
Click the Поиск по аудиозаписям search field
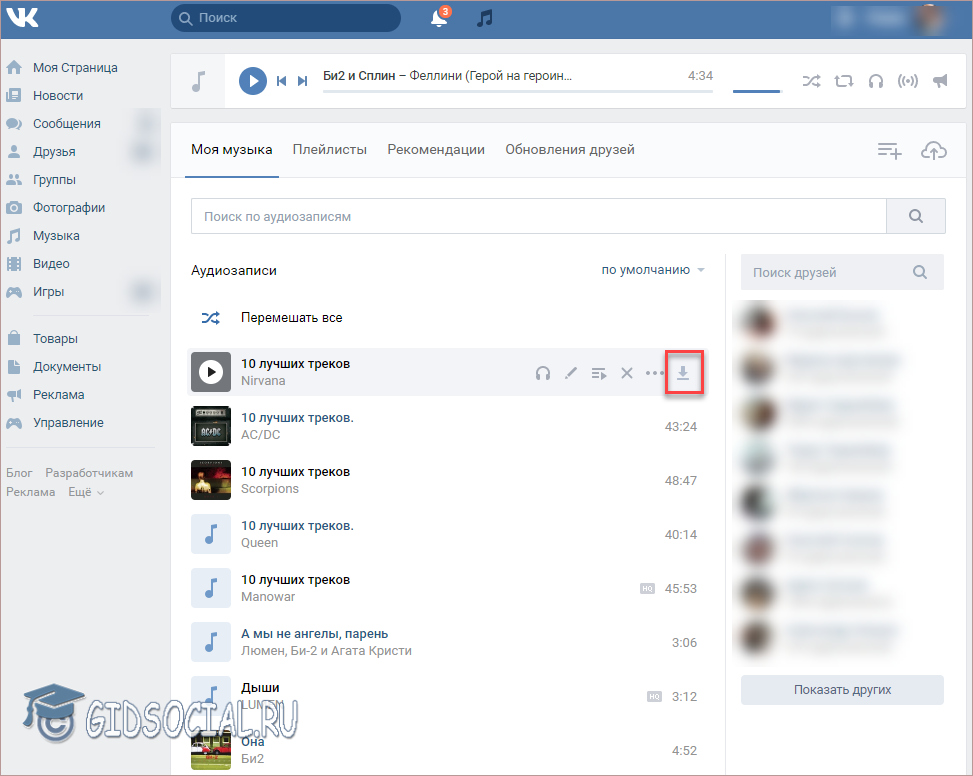click(538, 216)
